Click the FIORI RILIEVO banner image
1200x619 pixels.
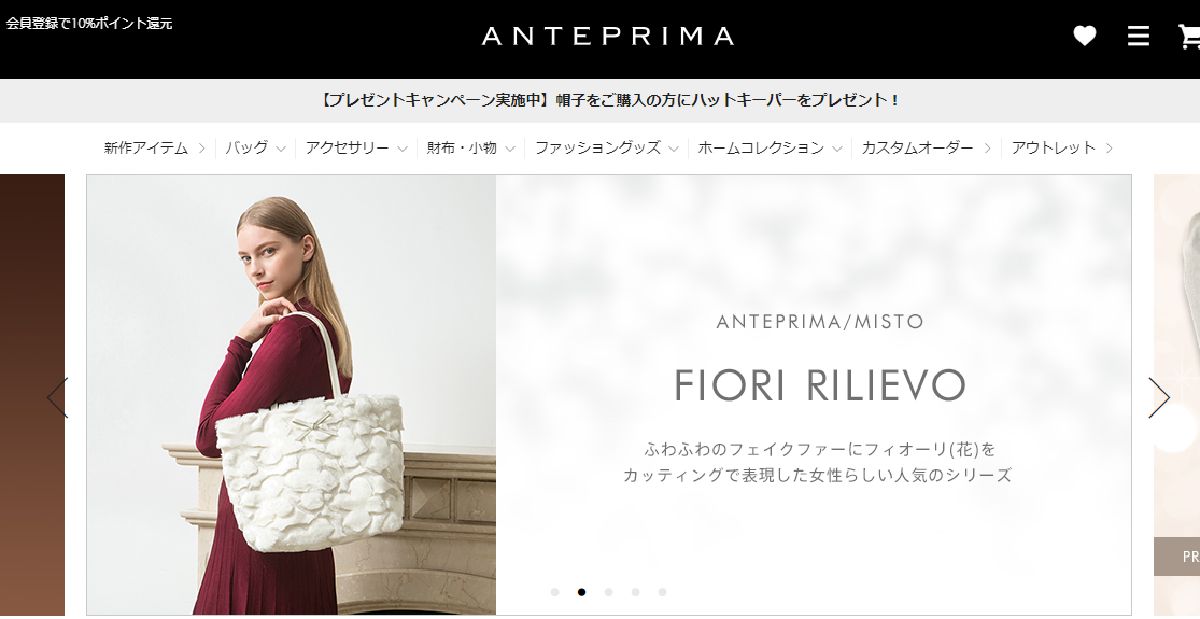609,395
